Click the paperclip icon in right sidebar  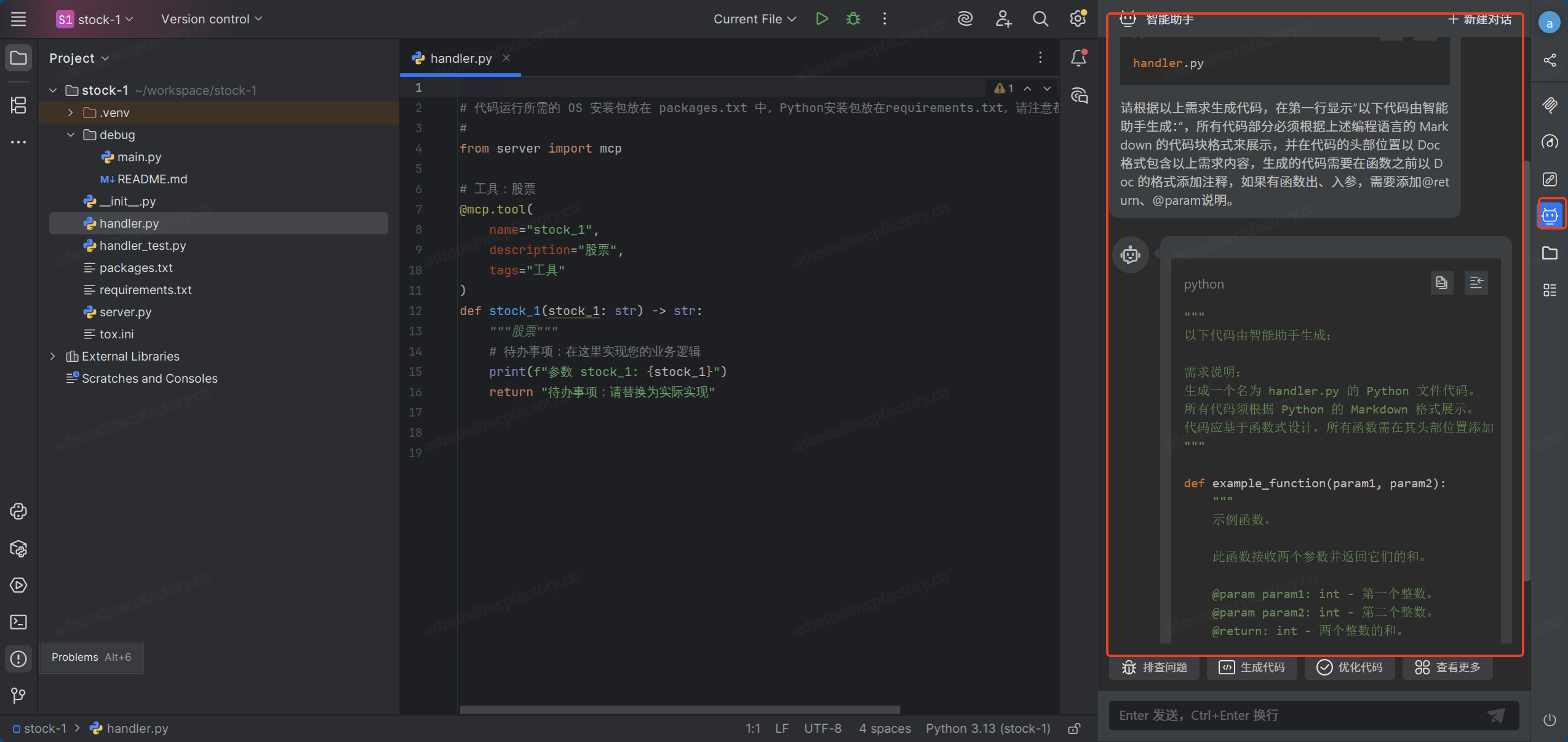[x=1550, y=105]
